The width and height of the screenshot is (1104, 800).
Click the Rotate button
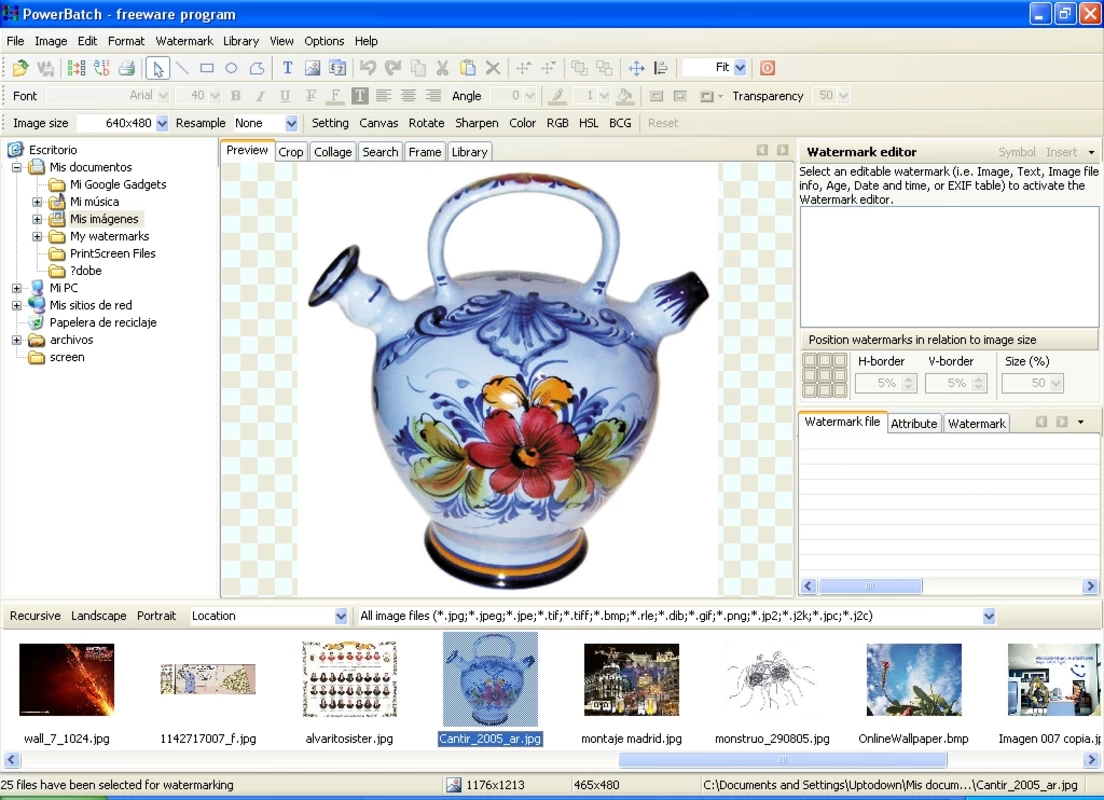coord(427,123)
